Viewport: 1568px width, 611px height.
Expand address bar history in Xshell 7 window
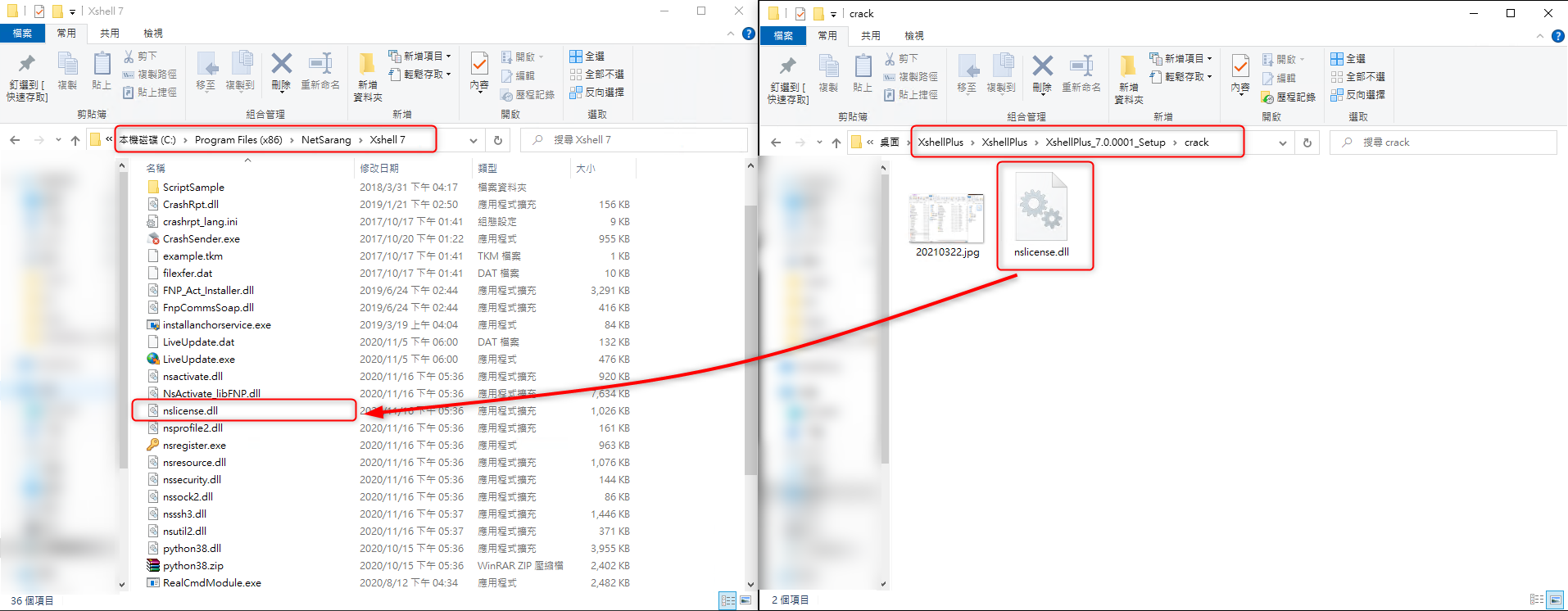coord(474,140)
